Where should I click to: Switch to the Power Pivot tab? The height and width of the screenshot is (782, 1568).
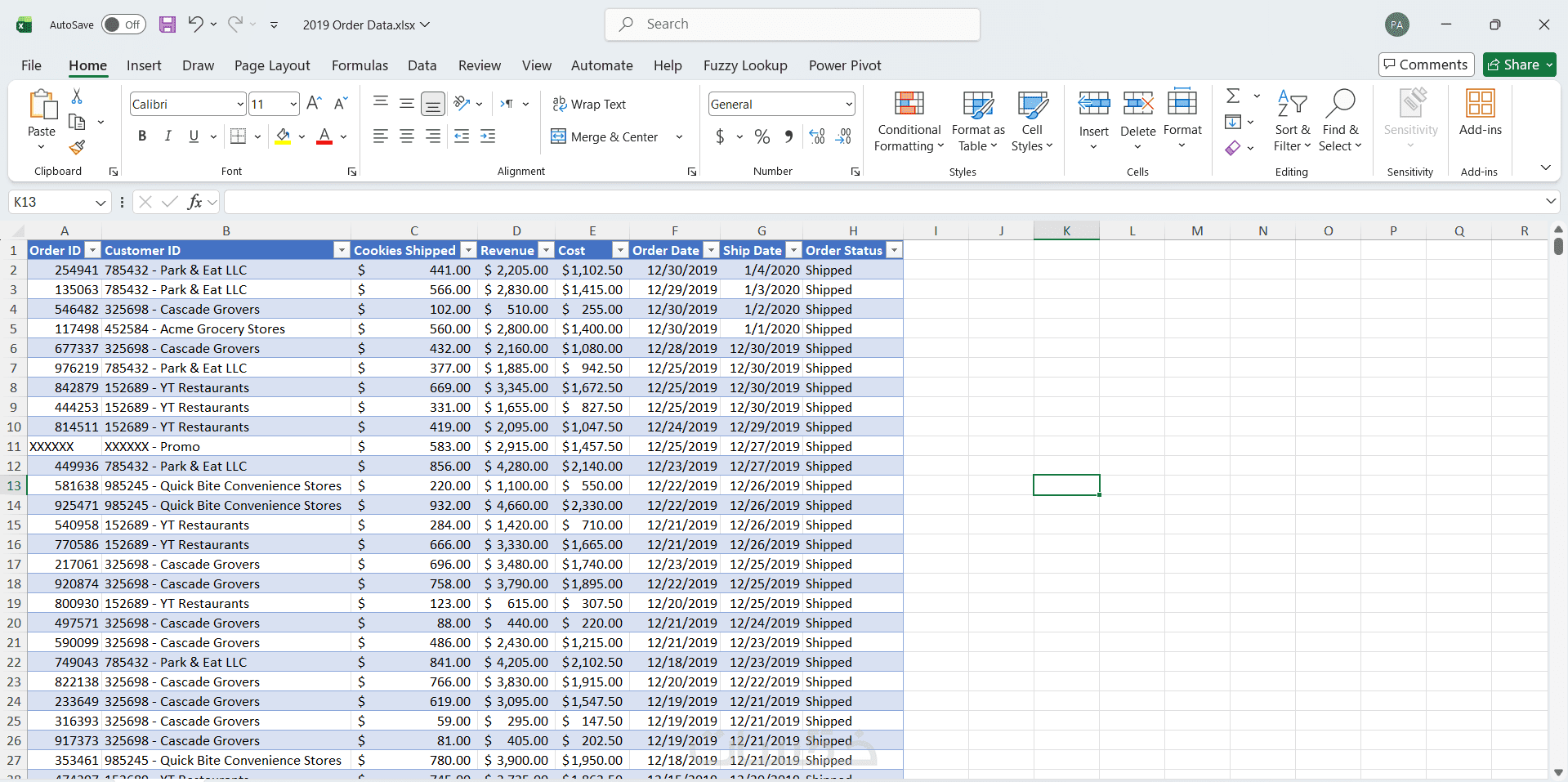[845, 65]
